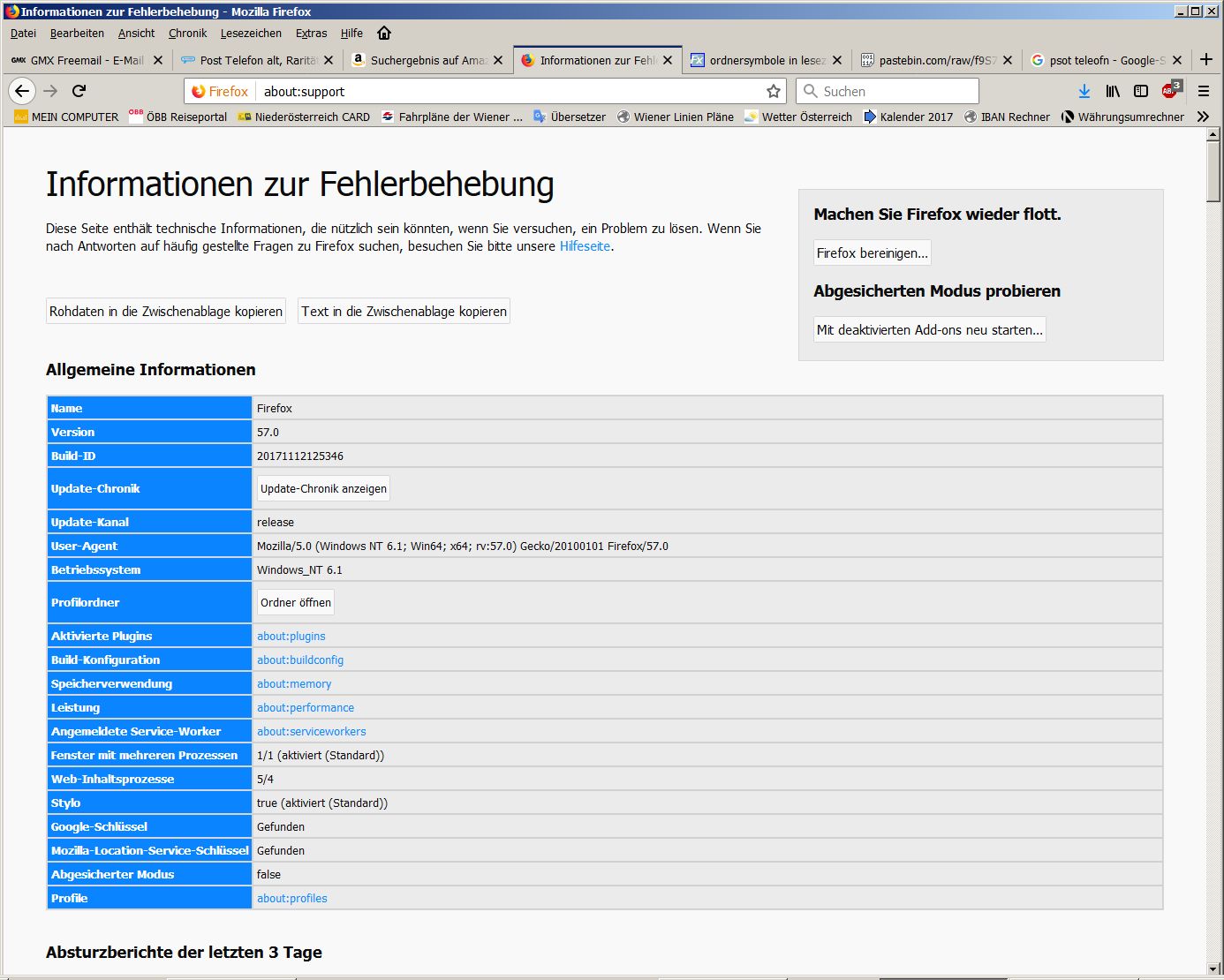Toggle the sidebar view icon
The image size is (1224, 980).
point(1141,91)
